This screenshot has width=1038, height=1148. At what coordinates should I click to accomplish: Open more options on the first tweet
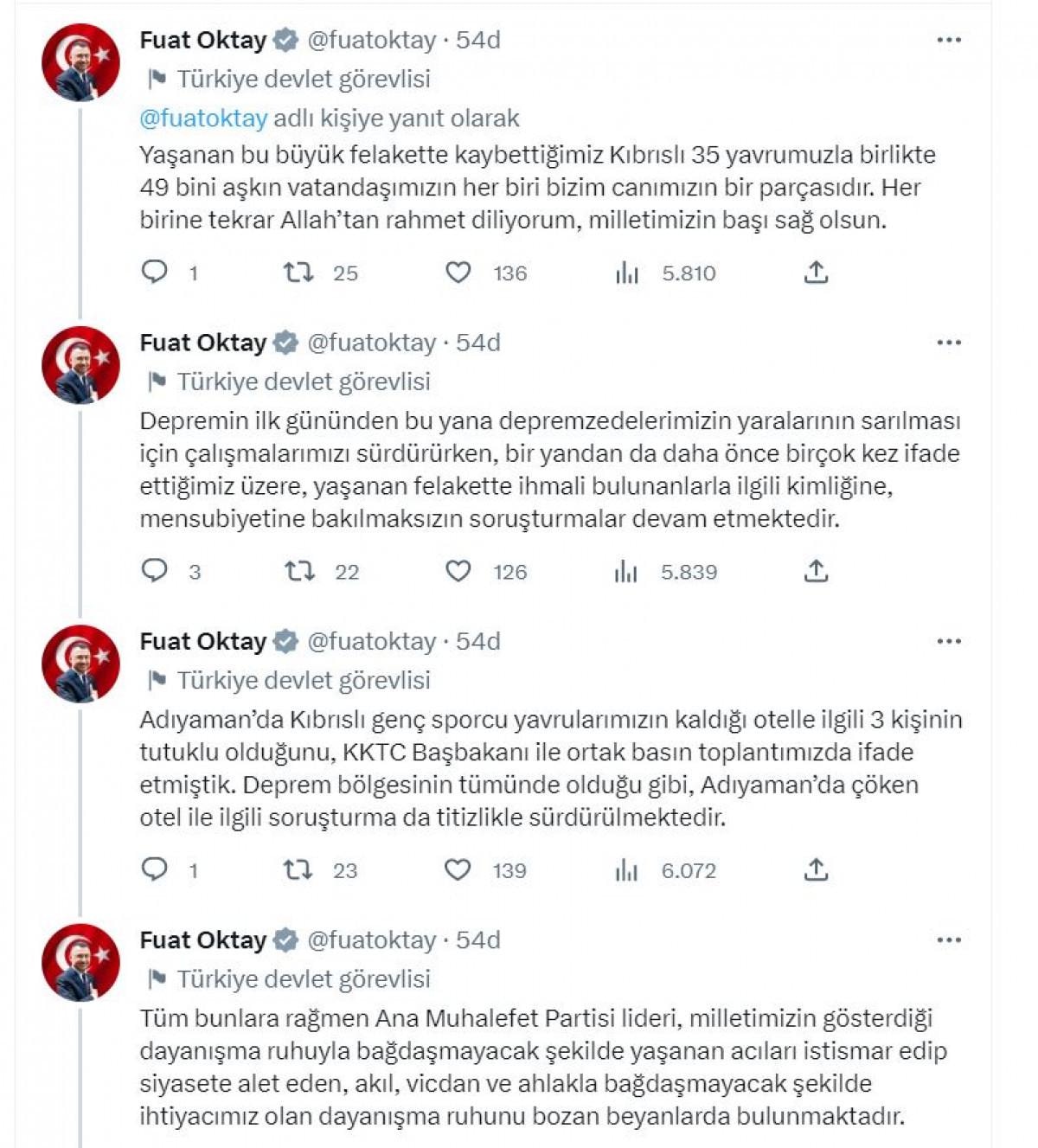click(949, 40)
